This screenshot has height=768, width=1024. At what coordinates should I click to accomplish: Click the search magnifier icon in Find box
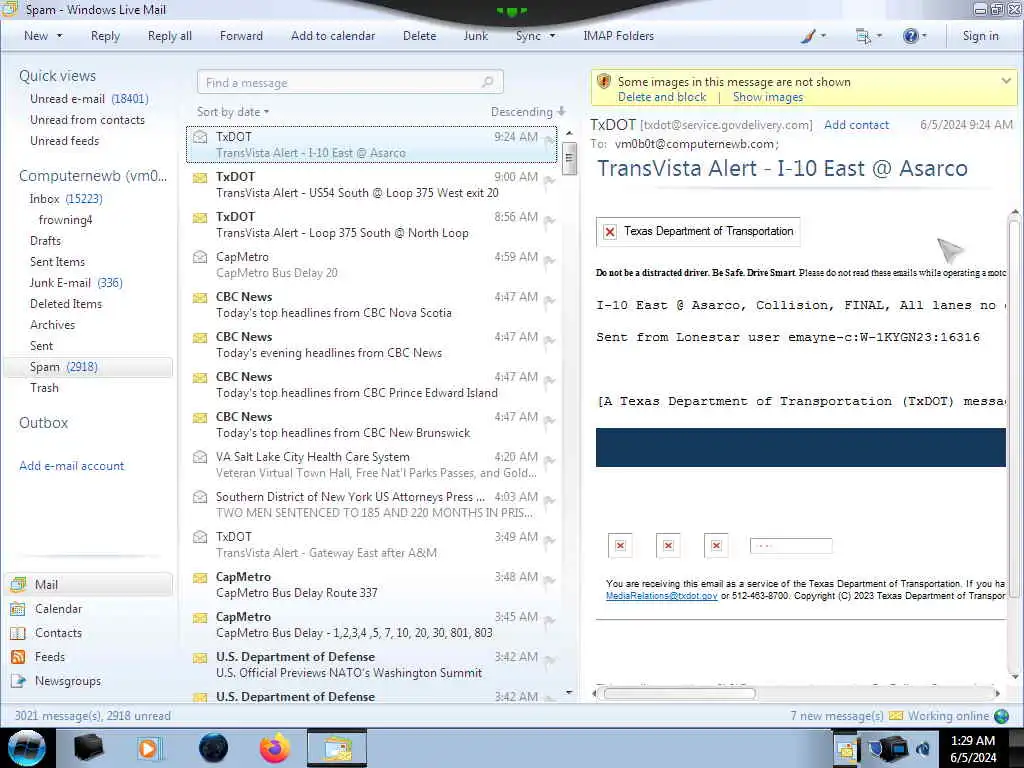[x=487, y=82]
